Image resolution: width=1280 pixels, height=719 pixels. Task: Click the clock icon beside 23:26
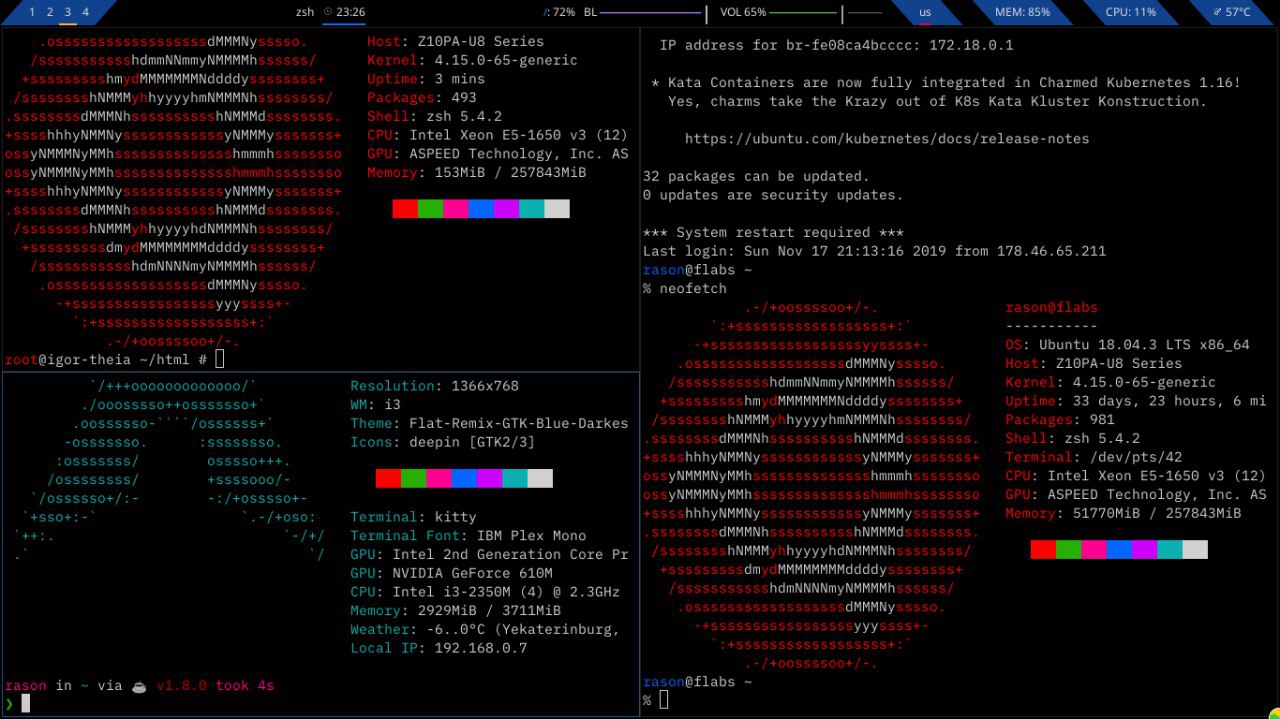coord(327,12)
